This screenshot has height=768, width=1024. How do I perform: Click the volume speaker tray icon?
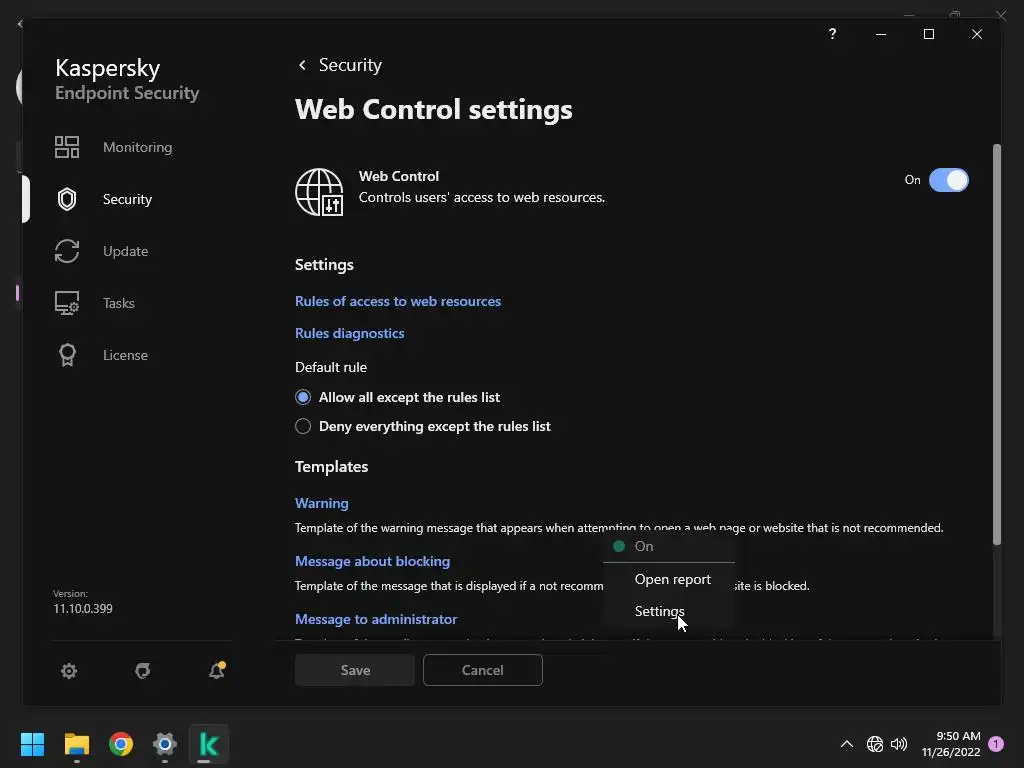[x=899, y=744]
